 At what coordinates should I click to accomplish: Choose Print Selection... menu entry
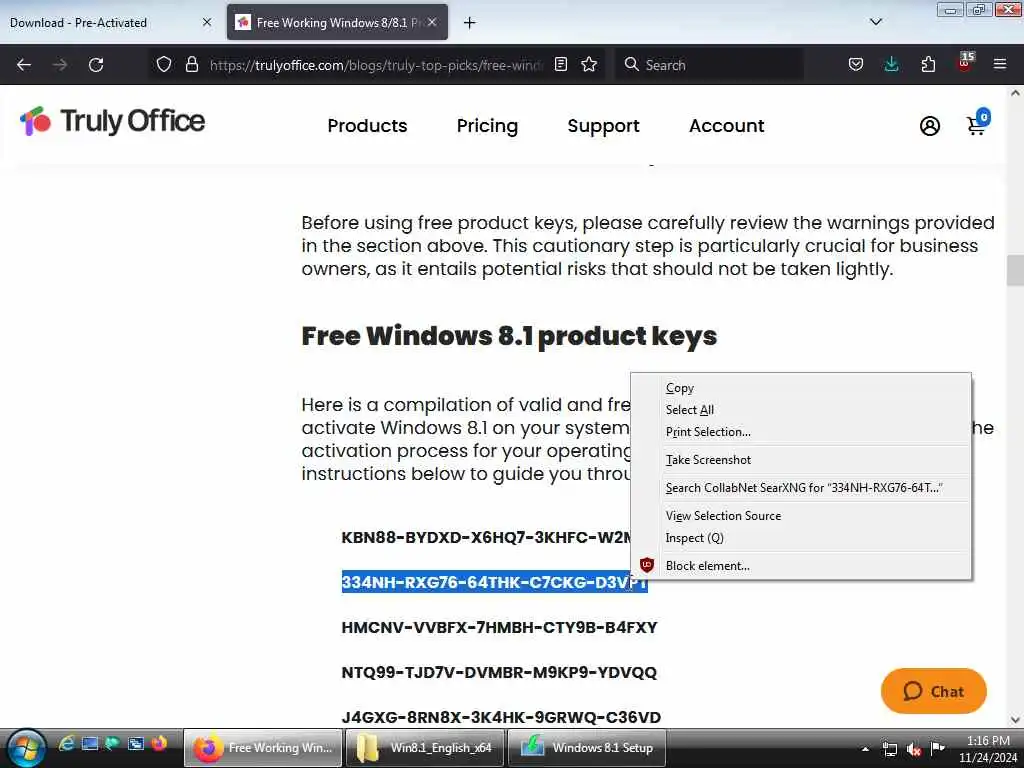pyautogui.click(x=801, y=432)
